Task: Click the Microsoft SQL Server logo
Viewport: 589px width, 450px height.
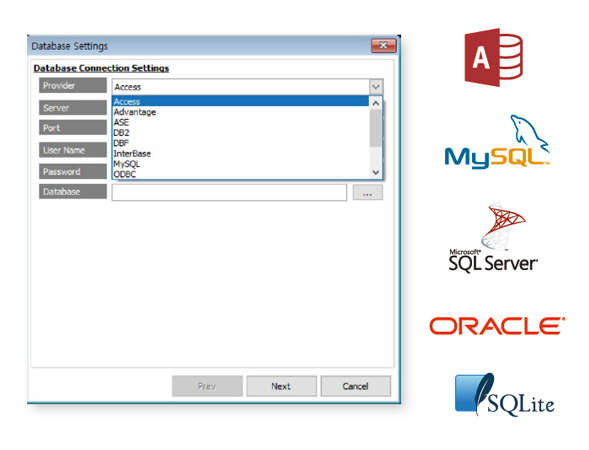Action: [x=494, y=237]
